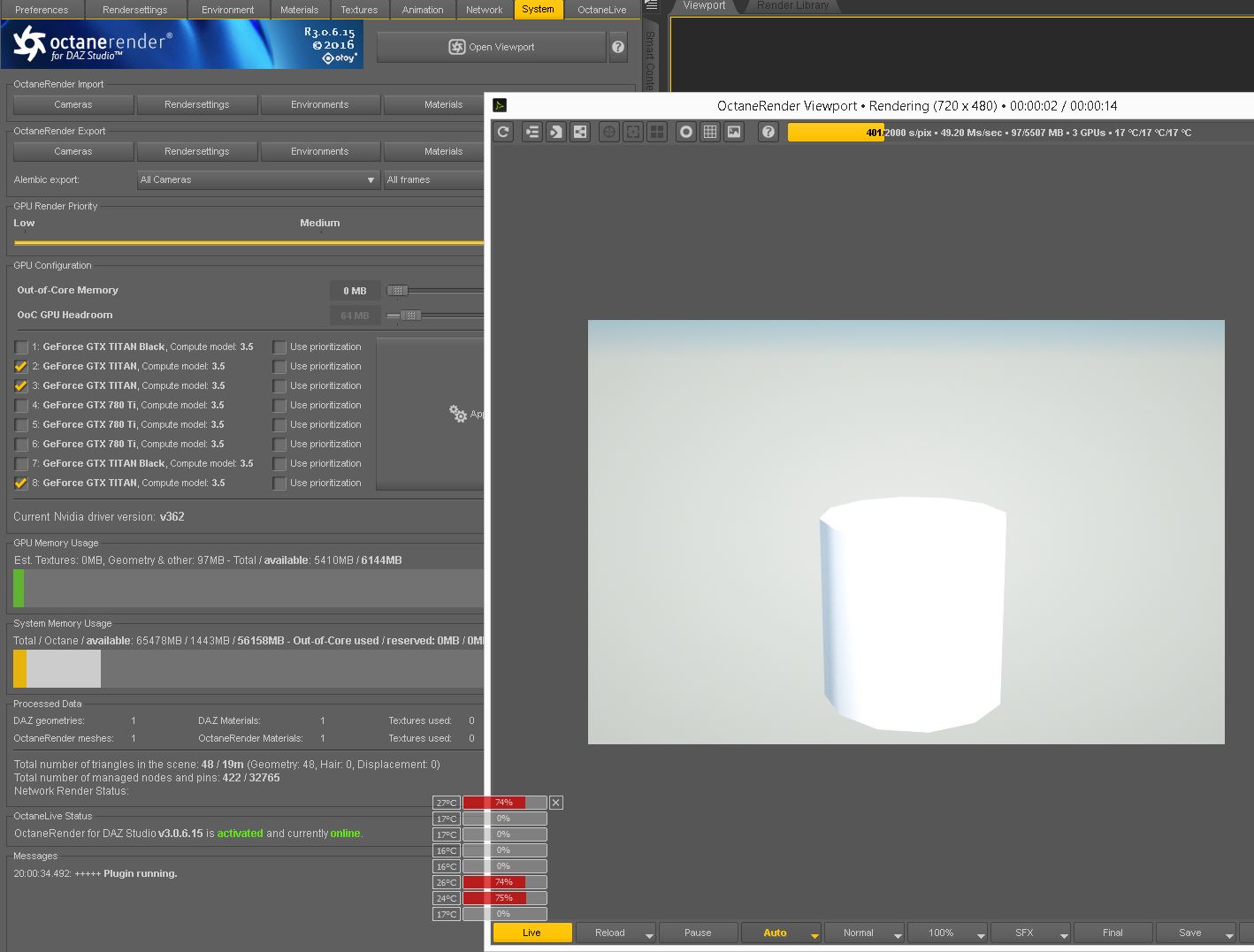Enable GPU 1 GeForce GTX TITAN Black
The image size is (1254, 952).
pyautogui.click(x=21, y=347)
